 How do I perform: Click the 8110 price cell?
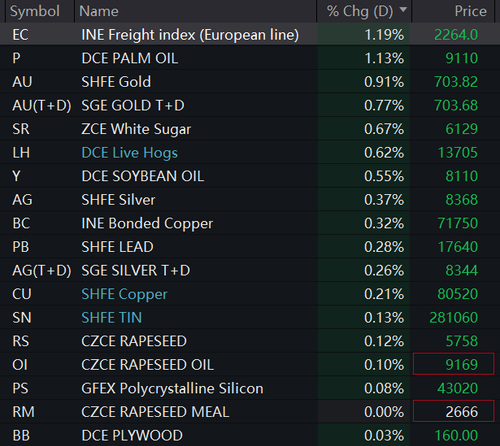click(462, 176)
